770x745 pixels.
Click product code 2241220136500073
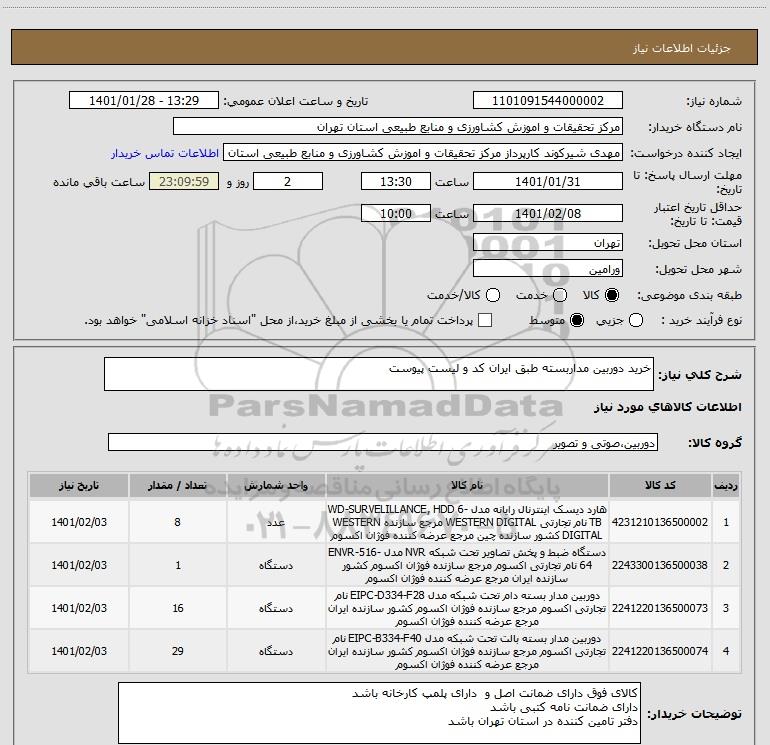tap(660, 608)
